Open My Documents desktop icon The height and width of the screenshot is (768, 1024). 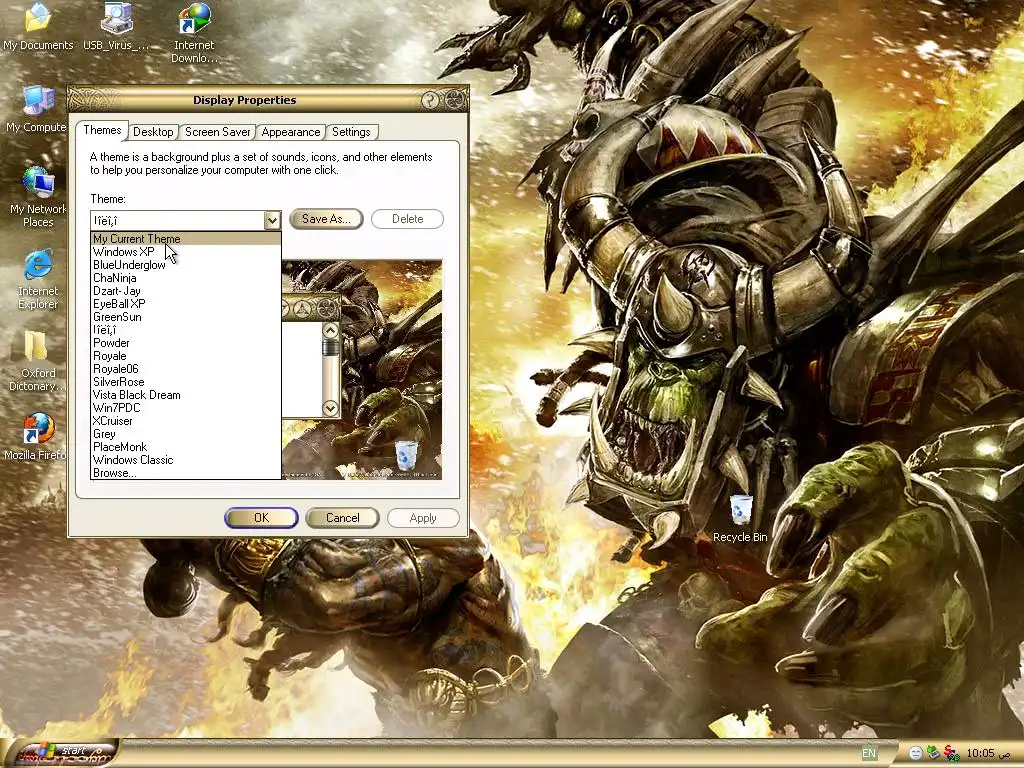click(x=38, y=26)
